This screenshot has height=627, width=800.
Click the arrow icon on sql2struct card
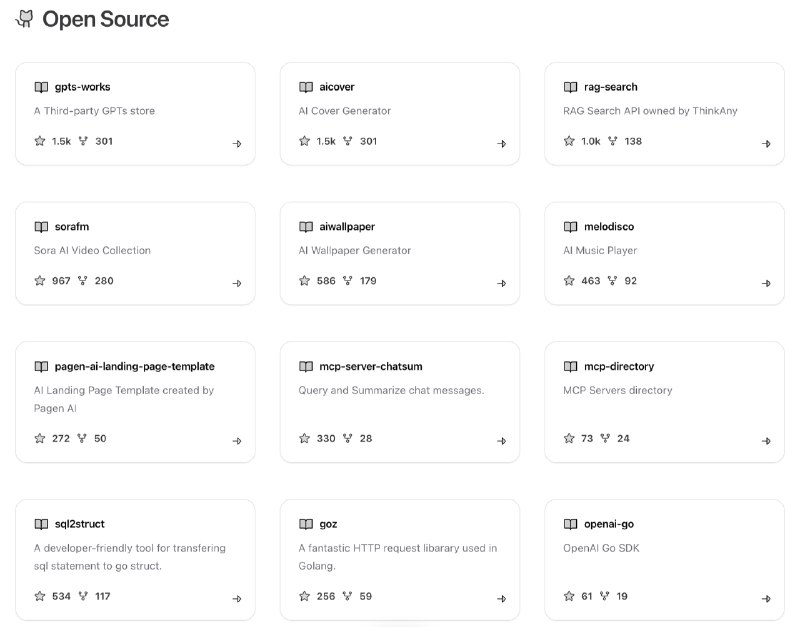(237, 598)
